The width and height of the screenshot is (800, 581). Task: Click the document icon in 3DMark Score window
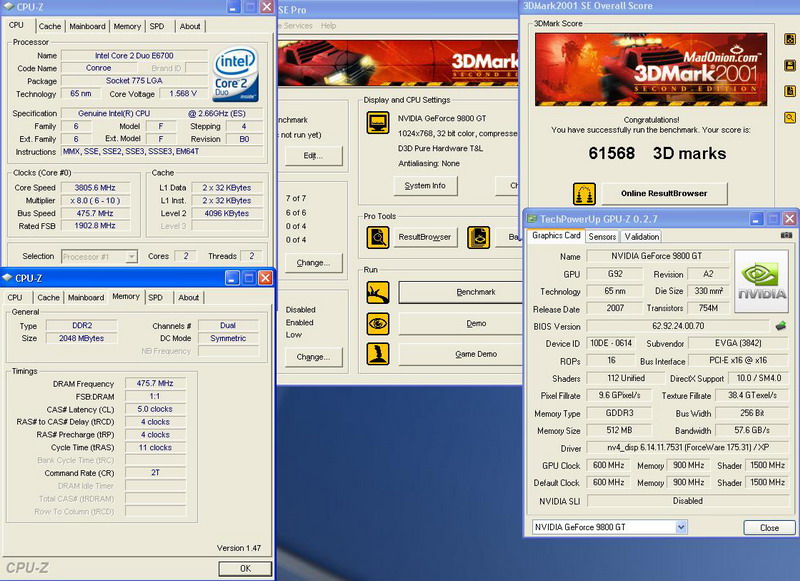pos(790,91)
